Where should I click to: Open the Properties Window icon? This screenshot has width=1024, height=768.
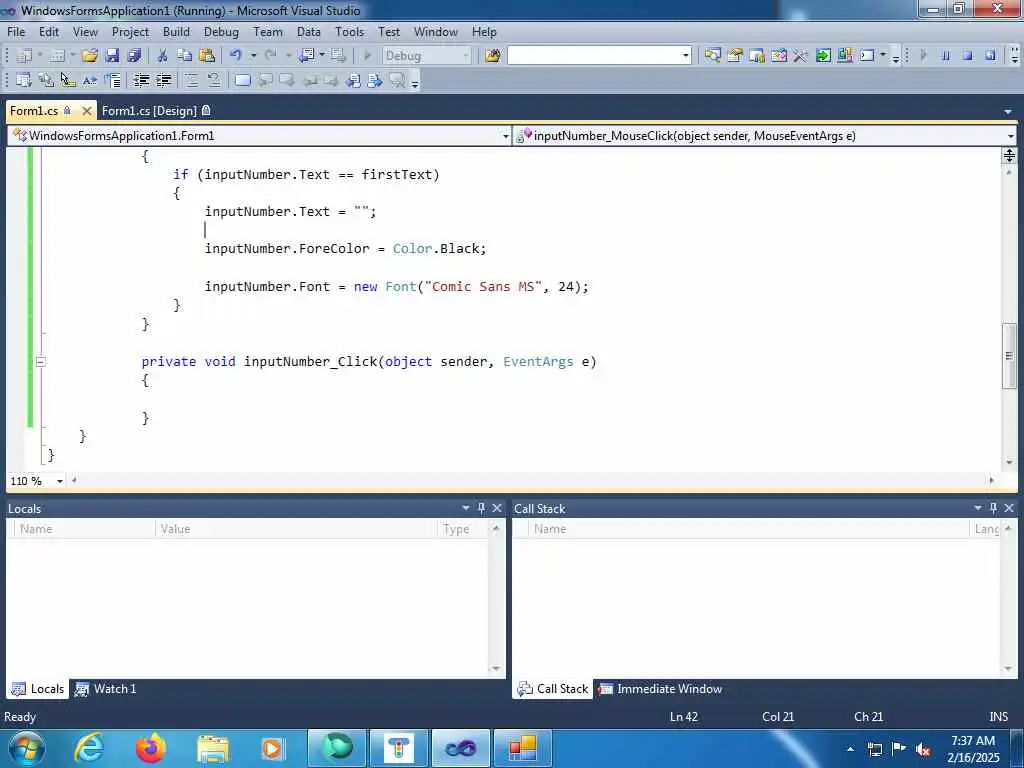tap(735, 56)
